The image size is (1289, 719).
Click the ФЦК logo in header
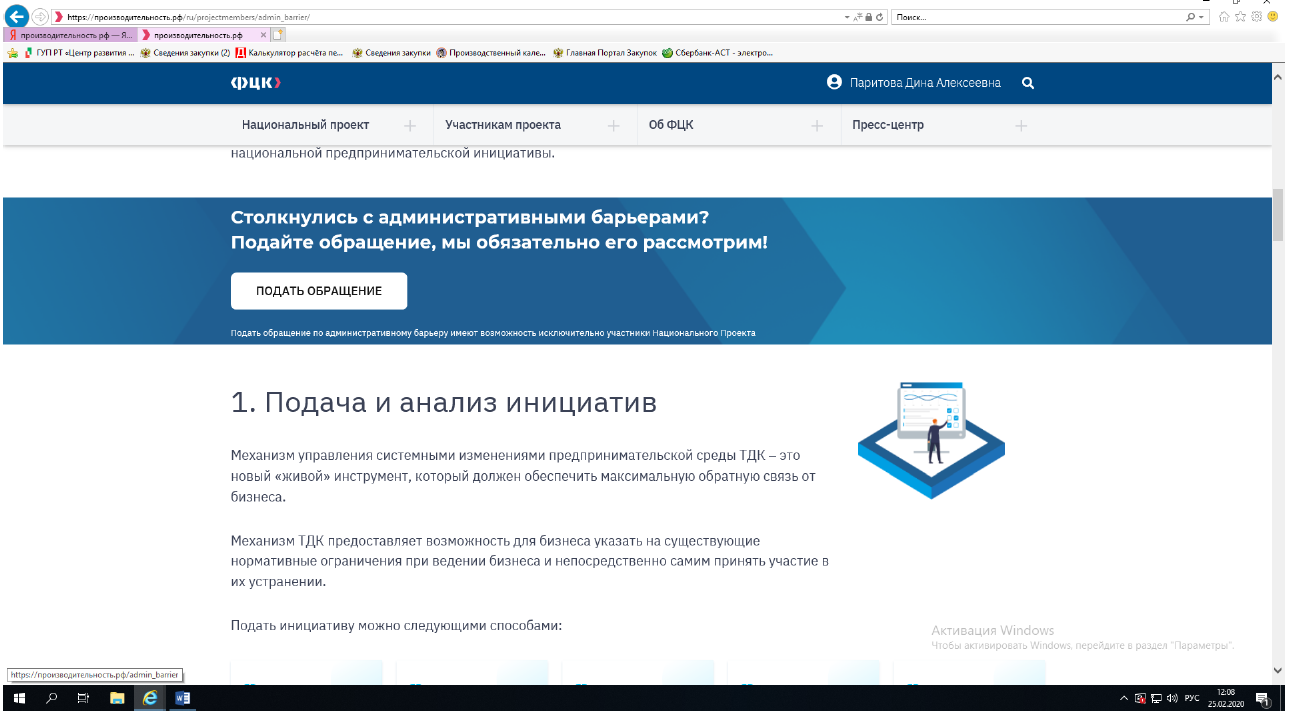click(256, 83)
